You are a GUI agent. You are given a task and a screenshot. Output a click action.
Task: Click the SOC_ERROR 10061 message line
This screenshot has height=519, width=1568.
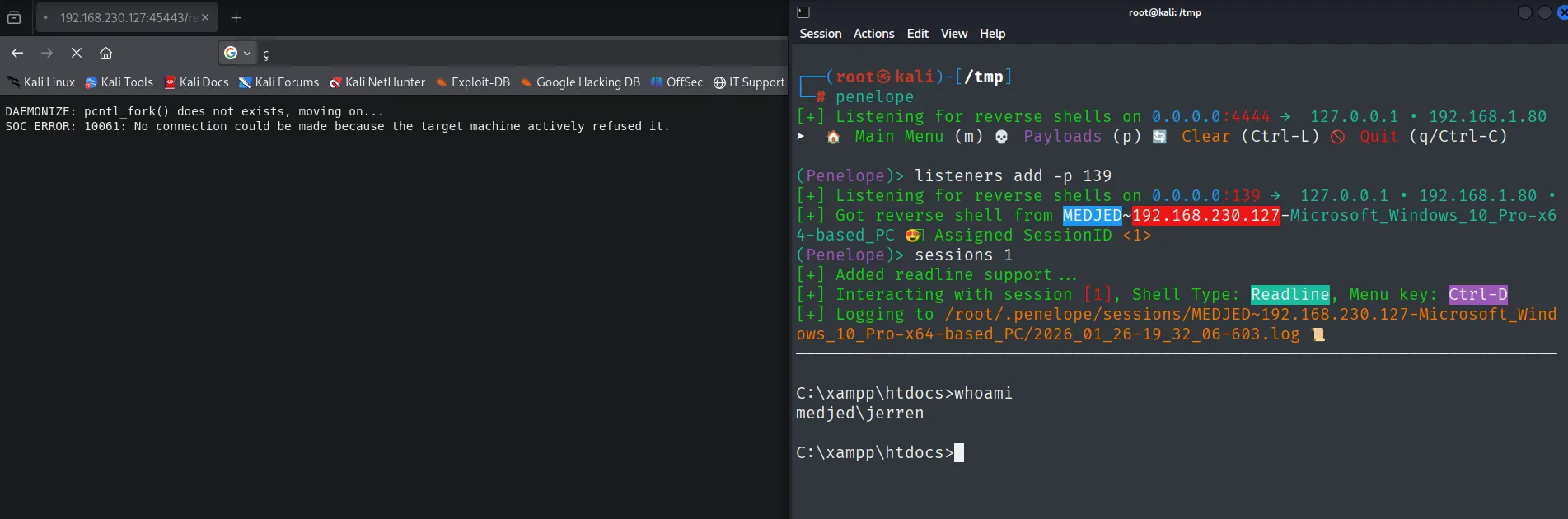click(x=338, y=126)
